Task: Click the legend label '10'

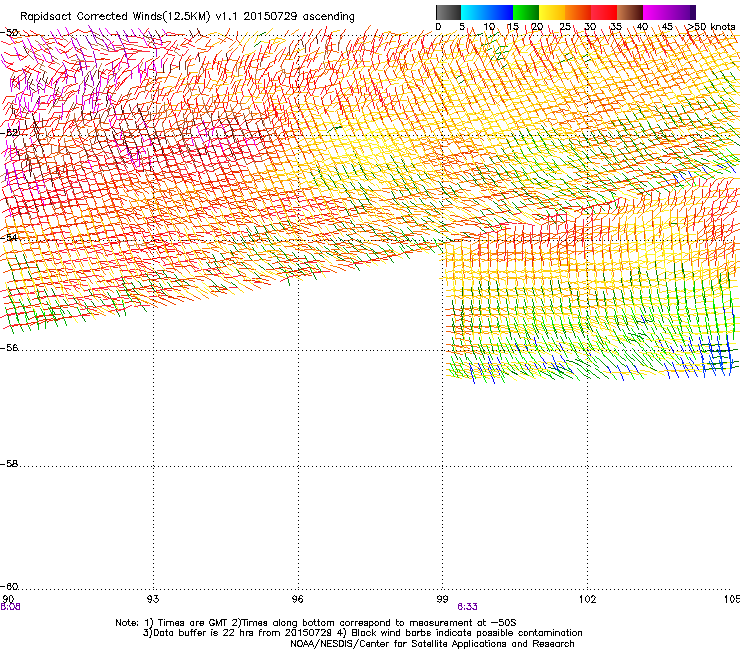Action: click(489, 27)
